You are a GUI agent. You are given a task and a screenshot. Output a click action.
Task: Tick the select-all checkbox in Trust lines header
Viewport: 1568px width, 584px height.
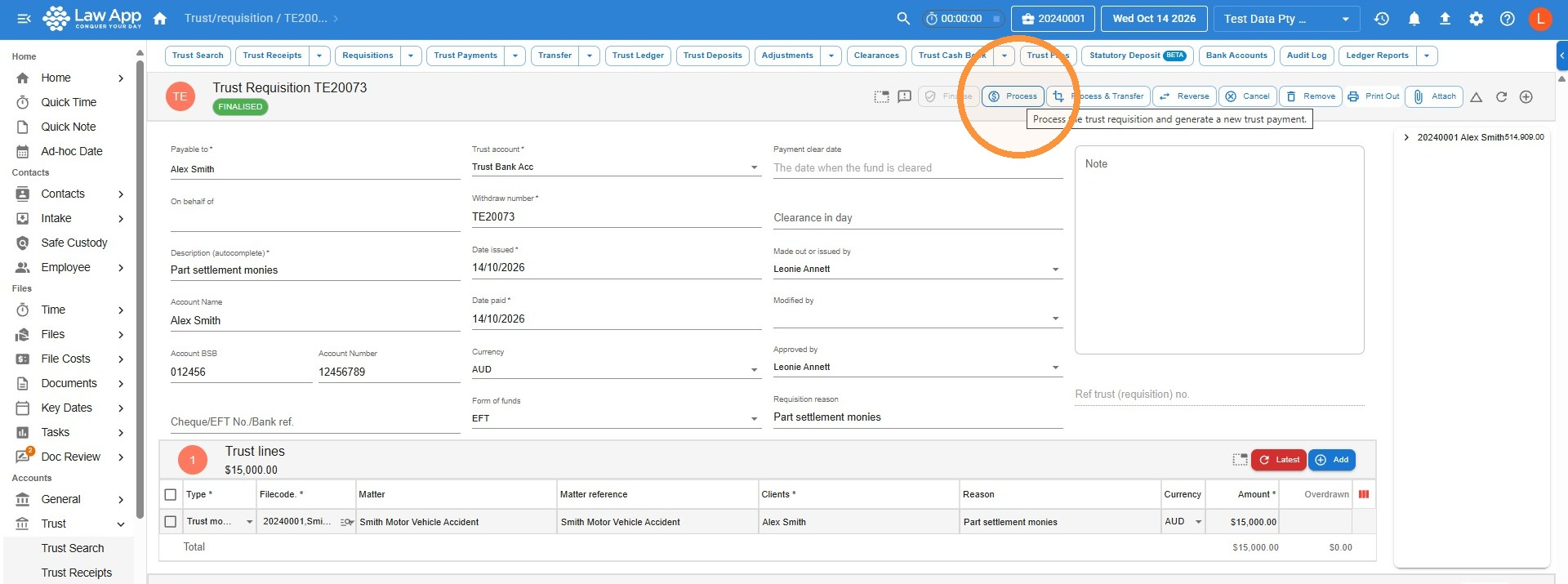point(171,494)
